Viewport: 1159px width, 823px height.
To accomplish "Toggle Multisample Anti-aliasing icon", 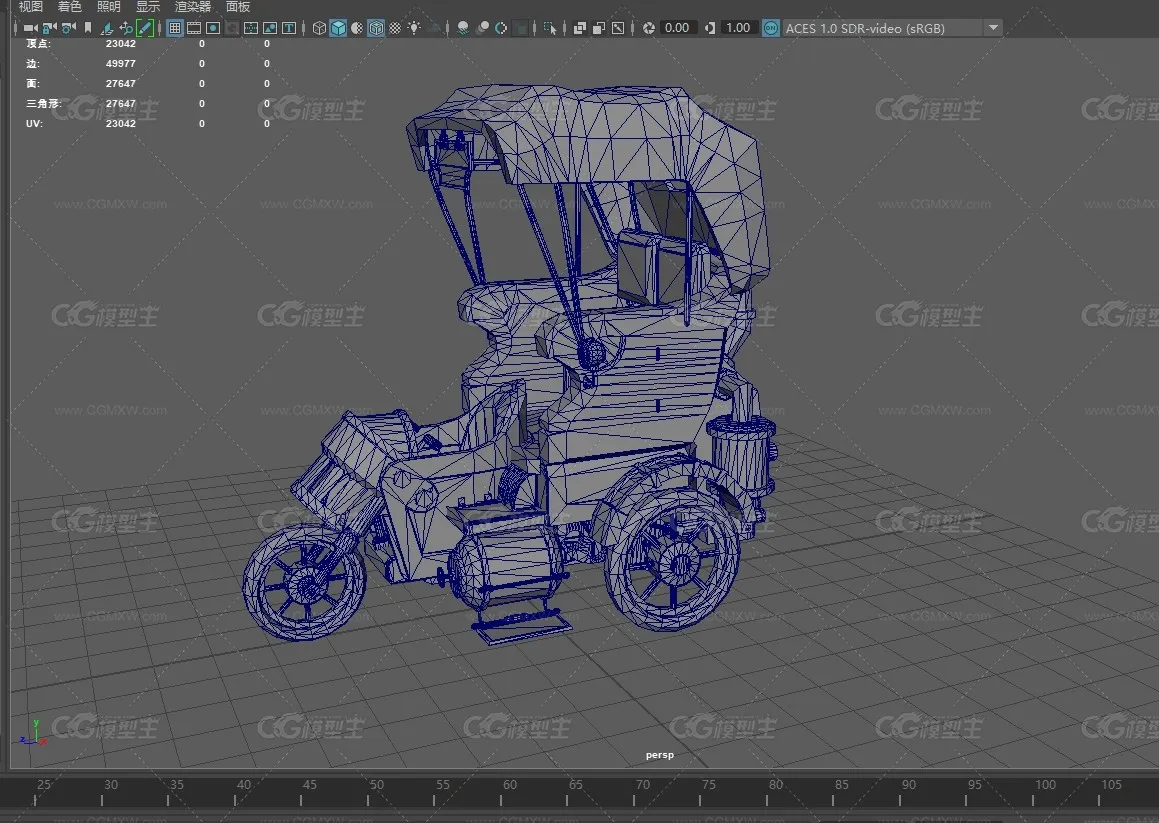I will [502, 28].
